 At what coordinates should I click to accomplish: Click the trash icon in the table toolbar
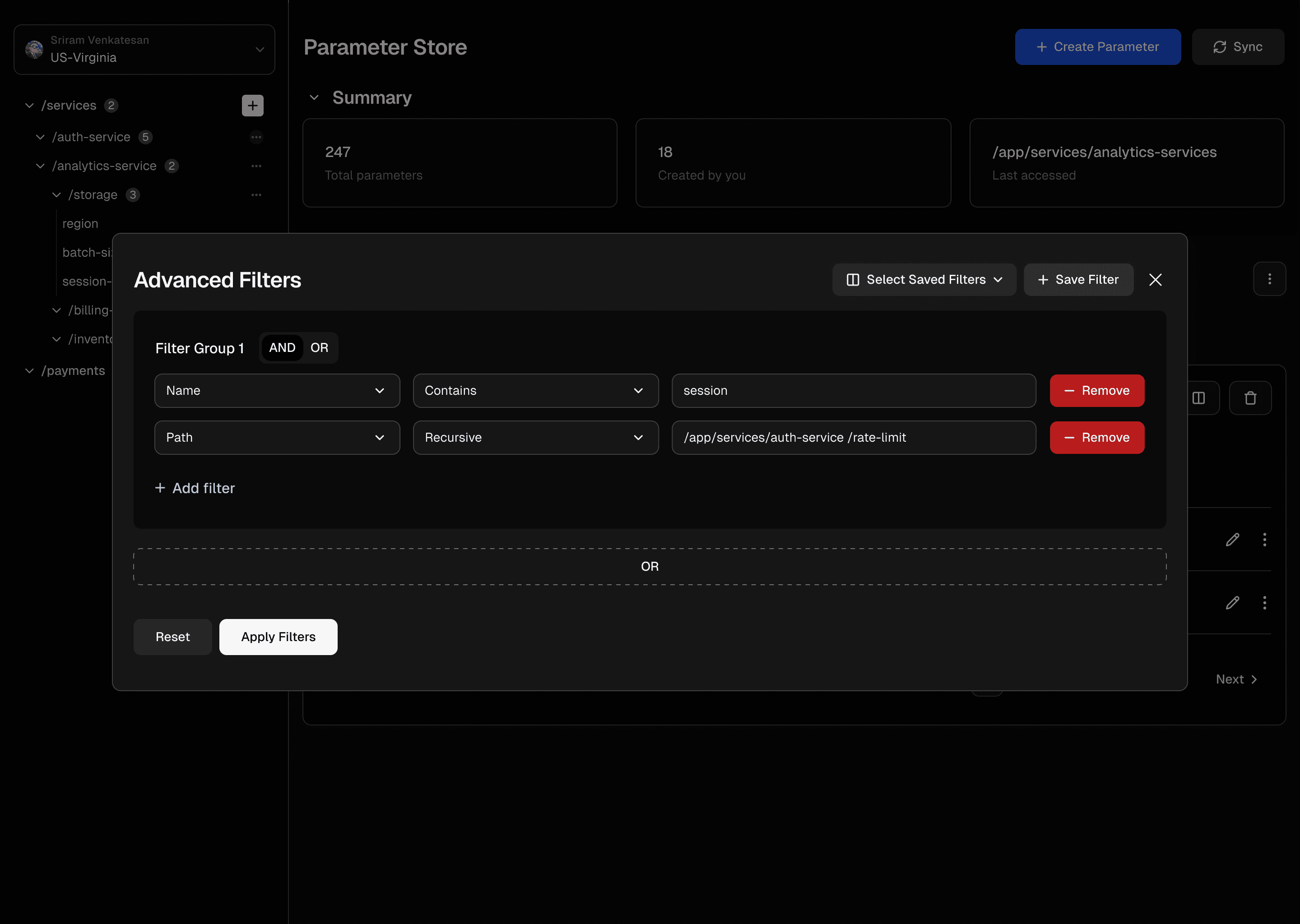[1250, 397]
